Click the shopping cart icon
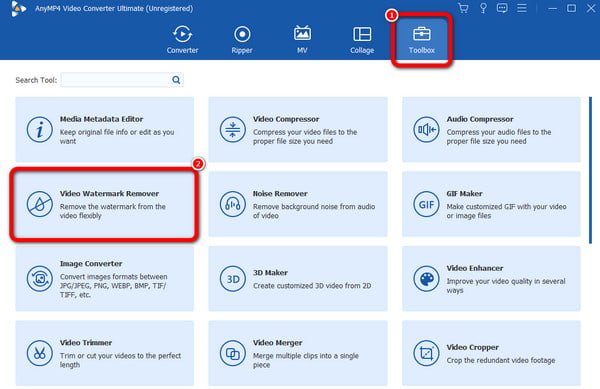This screenshot has width=600, height=389. click(463, 8)
